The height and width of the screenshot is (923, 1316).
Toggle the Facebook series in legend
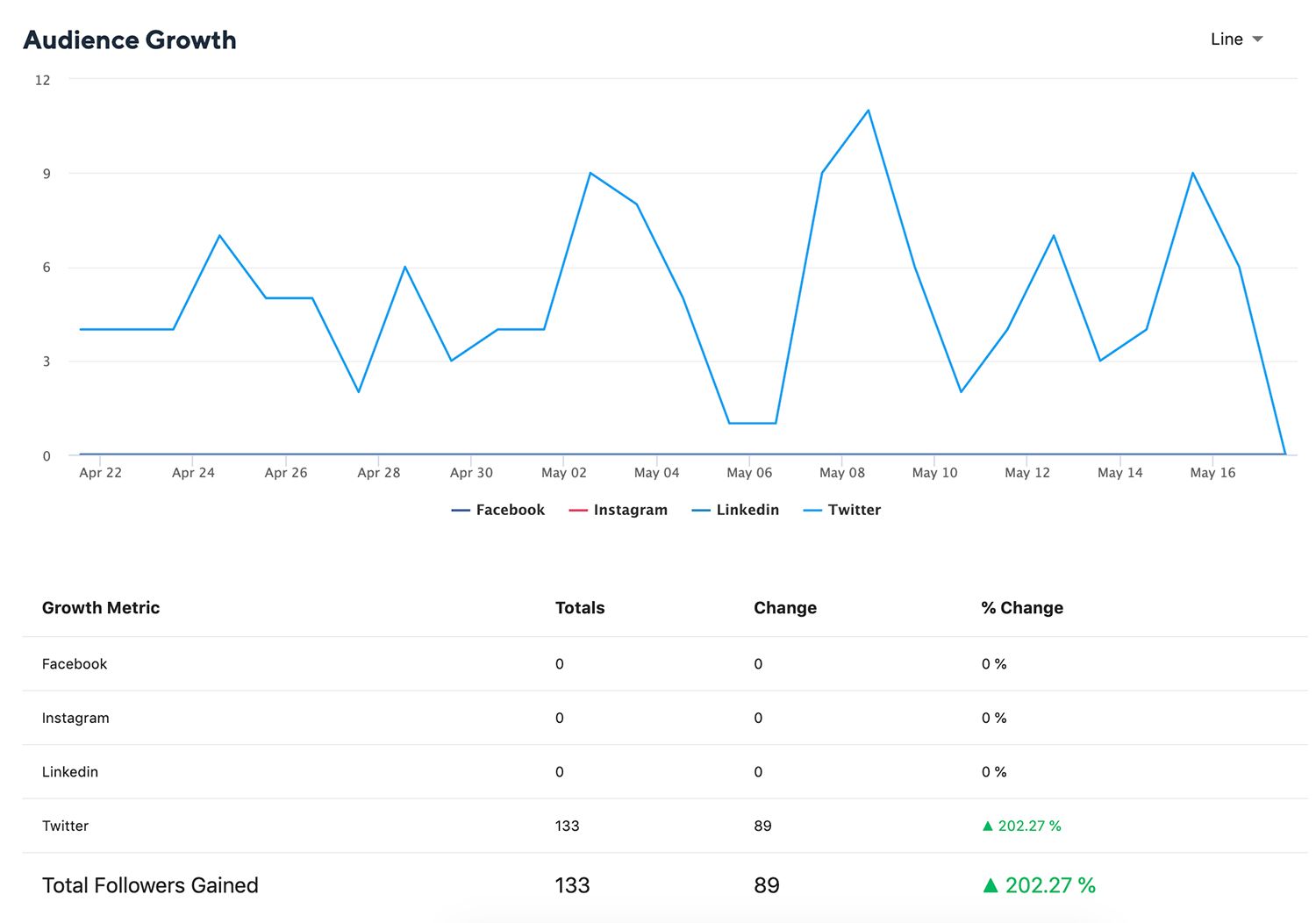(x=510, y=510)
